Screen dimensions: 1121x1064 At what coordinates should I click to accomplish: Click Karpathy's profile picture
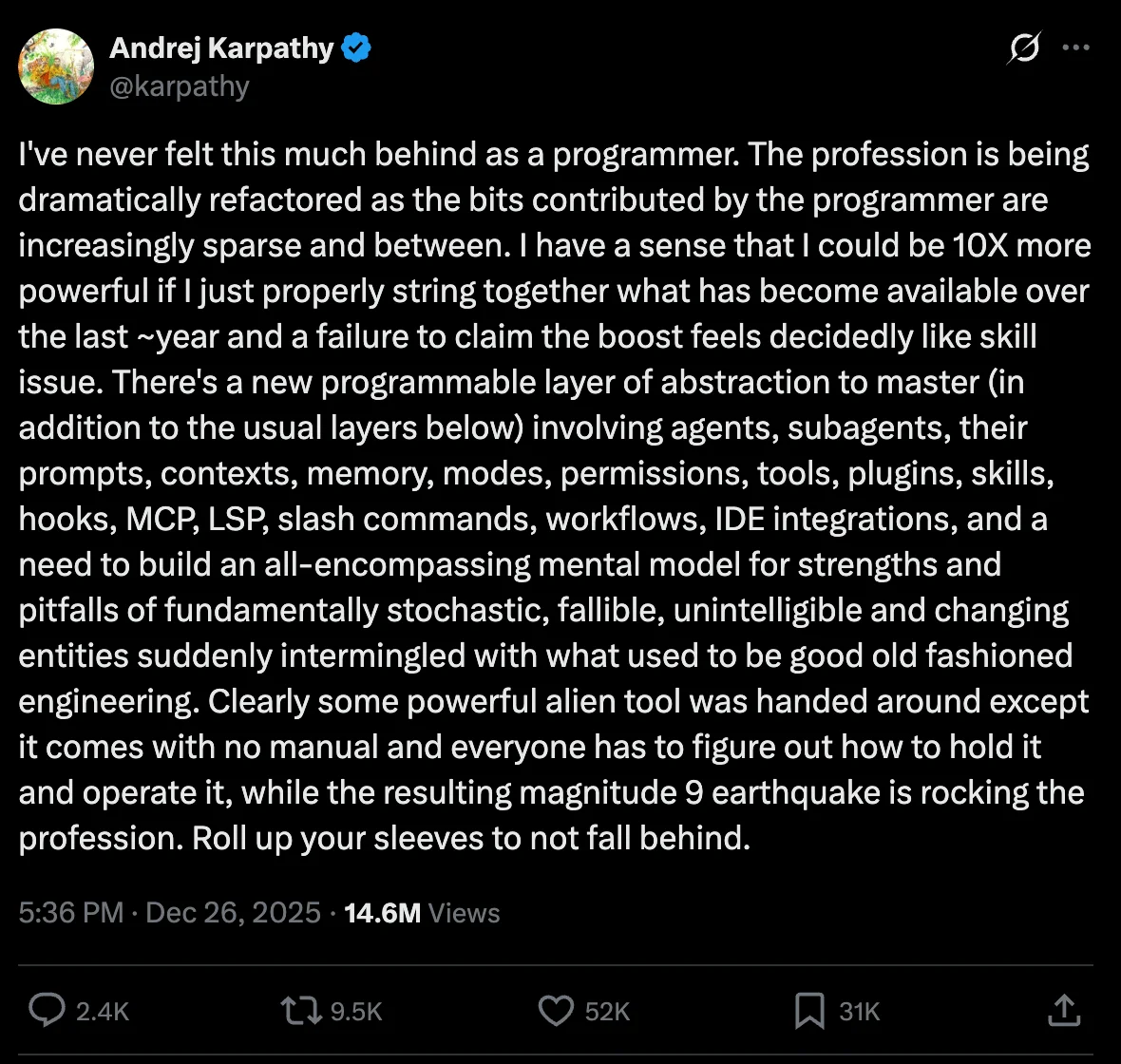[x=56, y=66]
